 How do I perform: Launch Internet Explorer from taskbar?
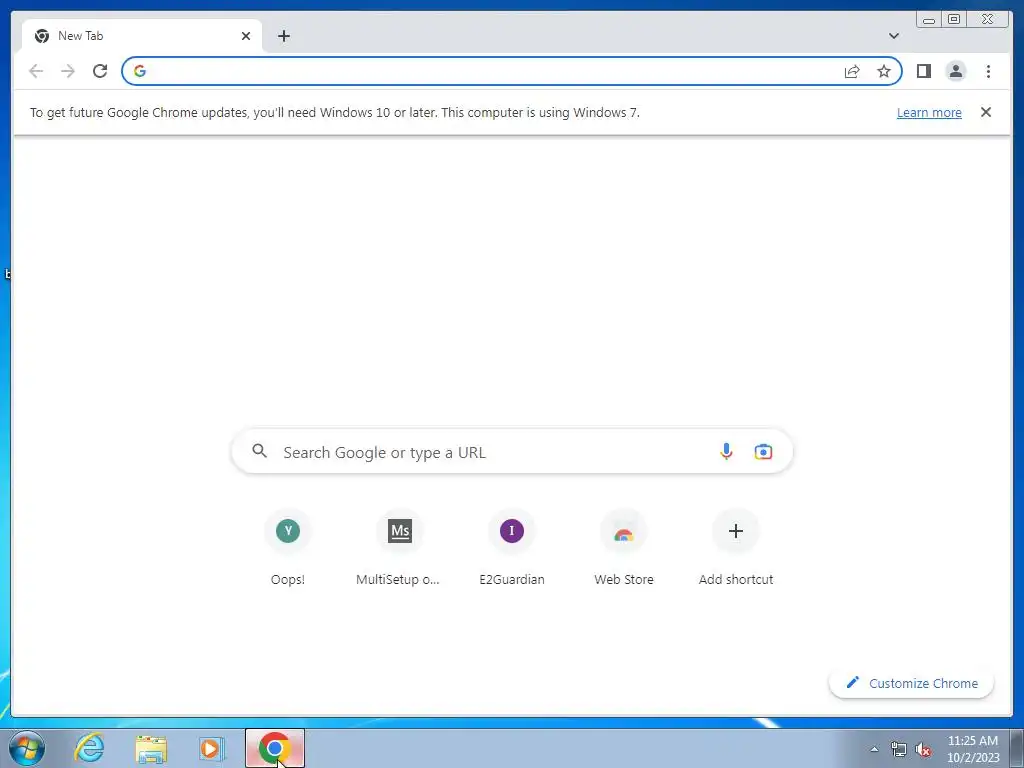pos(89,748)
